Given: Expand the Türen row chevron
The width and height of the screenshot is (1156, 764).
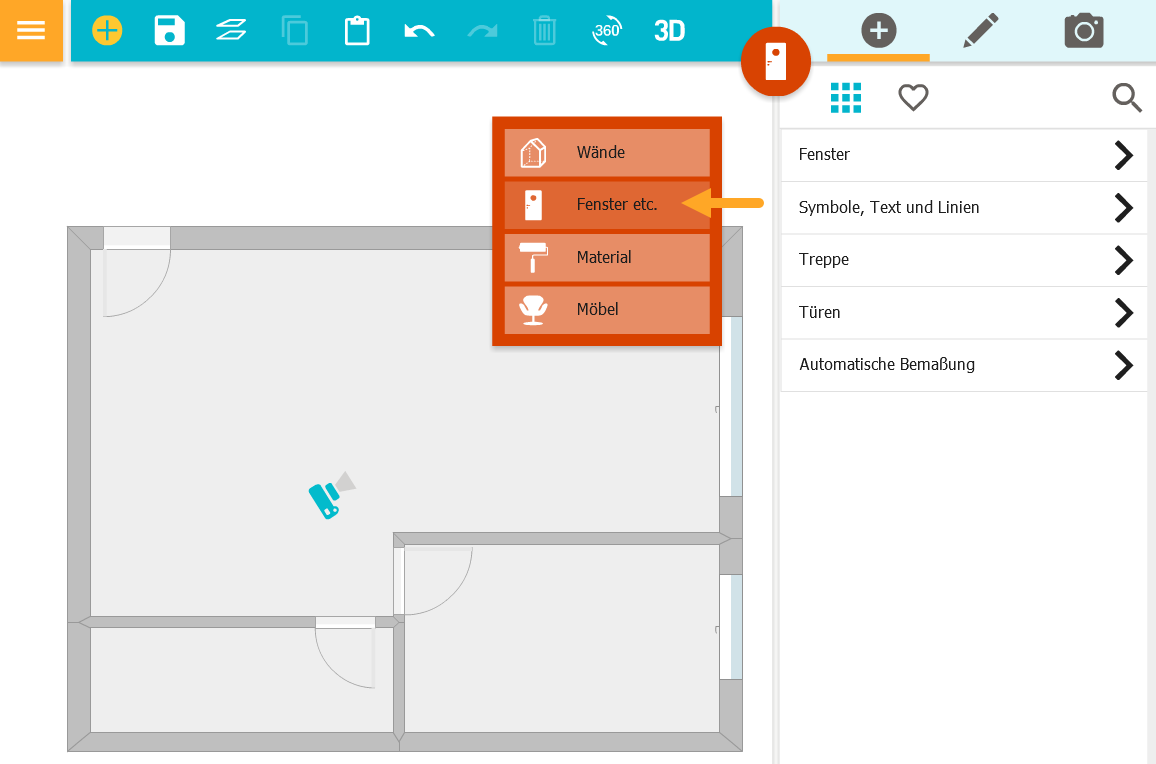Looking at the screenshot, I should click(1124, 313).
